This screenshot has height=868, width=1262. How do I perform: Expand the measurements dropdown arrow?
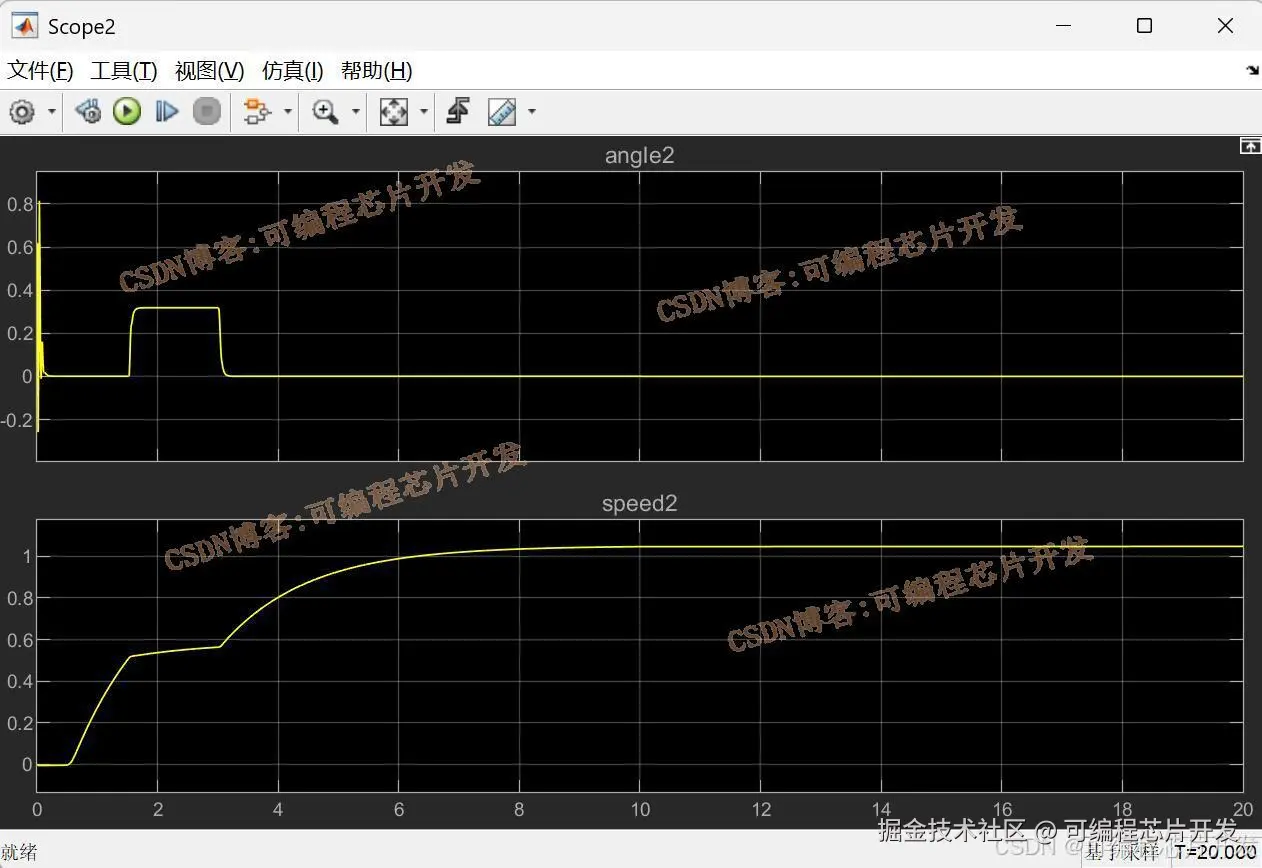pyautogui.click(x=531, y=112)
